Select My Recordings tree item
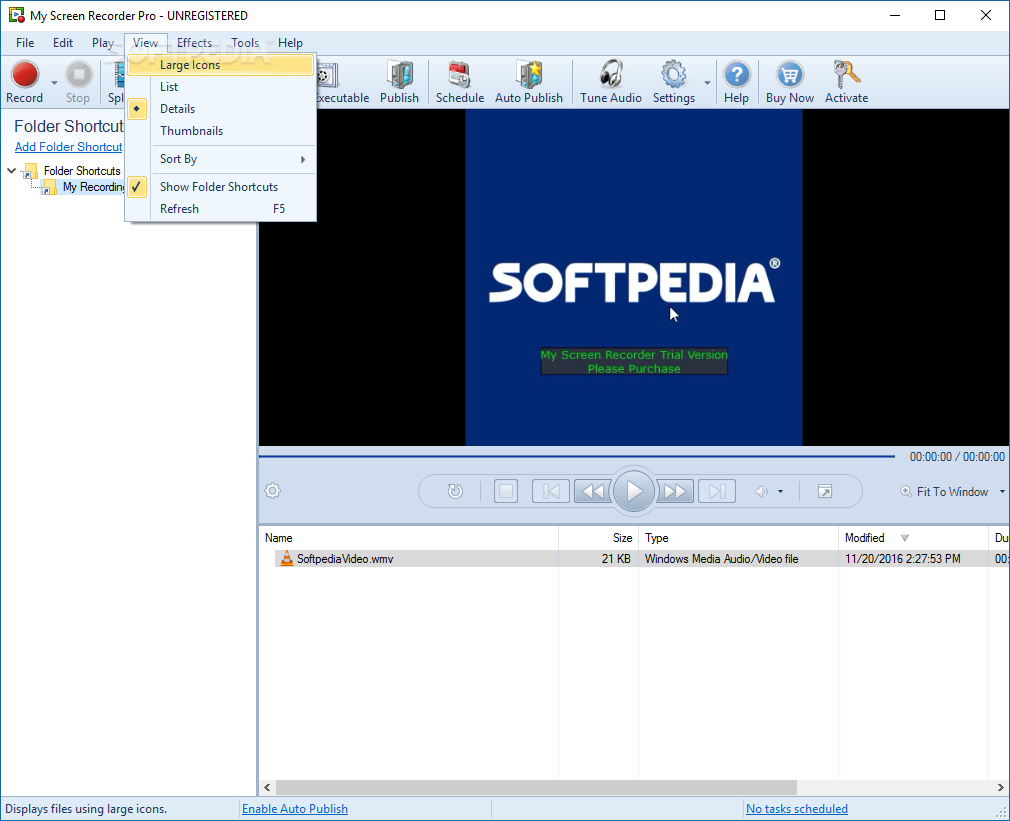 (93, 187)
